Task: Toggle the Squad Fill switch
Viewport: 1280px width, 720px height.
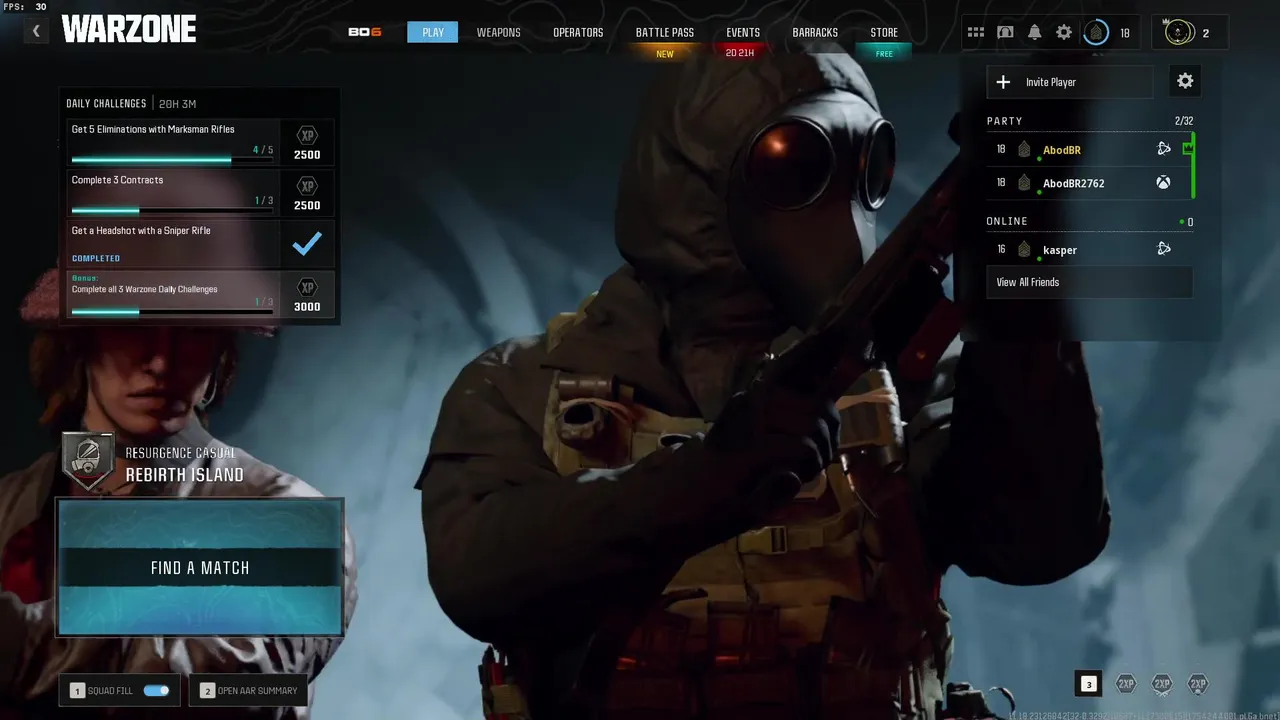Action: tap(156, 690)
